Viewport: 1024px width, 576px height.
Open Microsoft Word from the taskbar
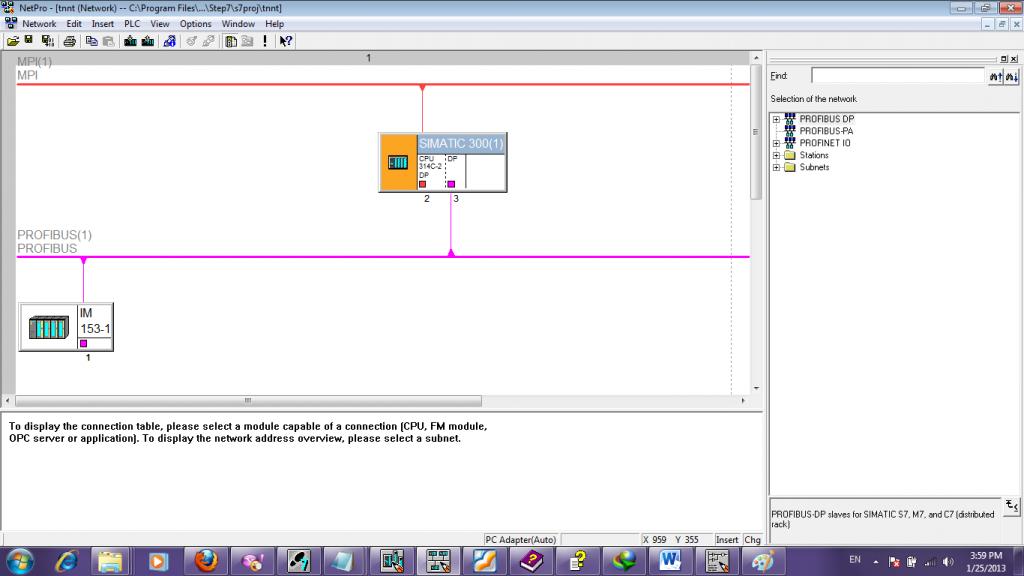[x=670, y=560]
